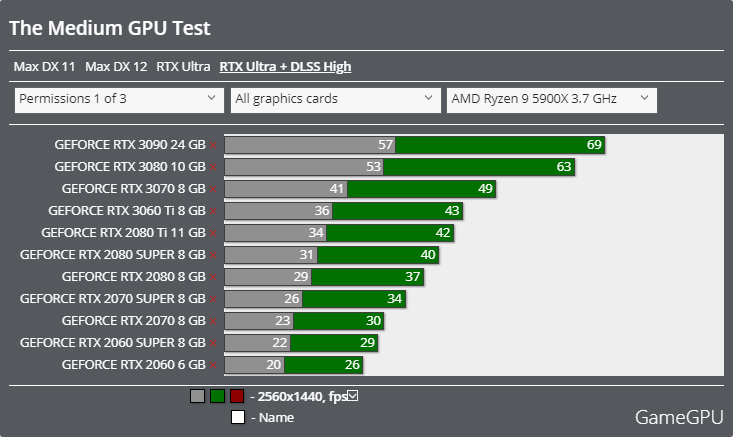Click the GEFORCE RTX 2070 8 GB label
This screenshot has height=437, width=733.
[x=134, y=321]
